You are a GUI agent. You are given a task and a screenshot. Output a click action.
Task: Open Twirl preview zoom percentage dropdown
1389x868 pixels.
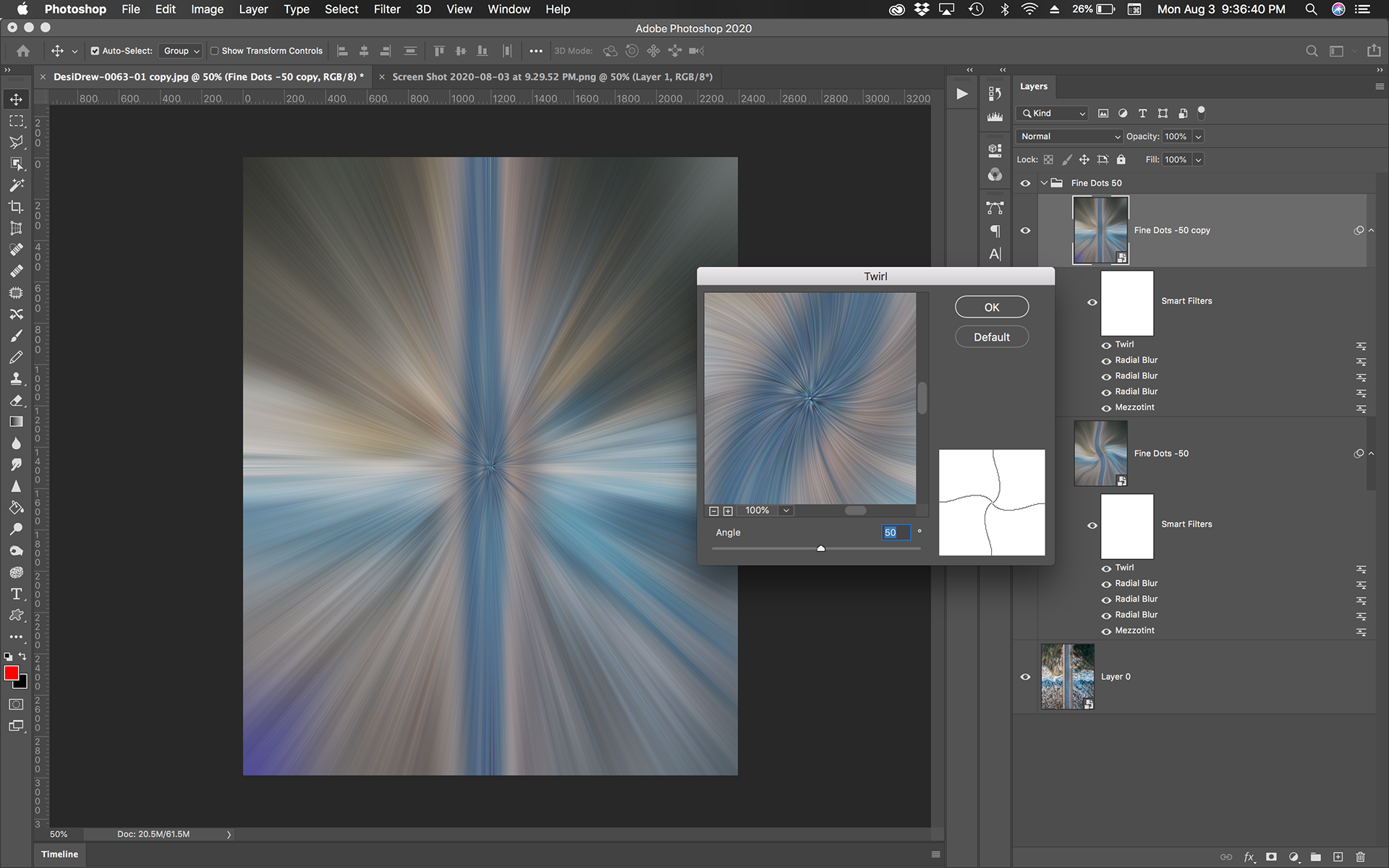[786, 511]
